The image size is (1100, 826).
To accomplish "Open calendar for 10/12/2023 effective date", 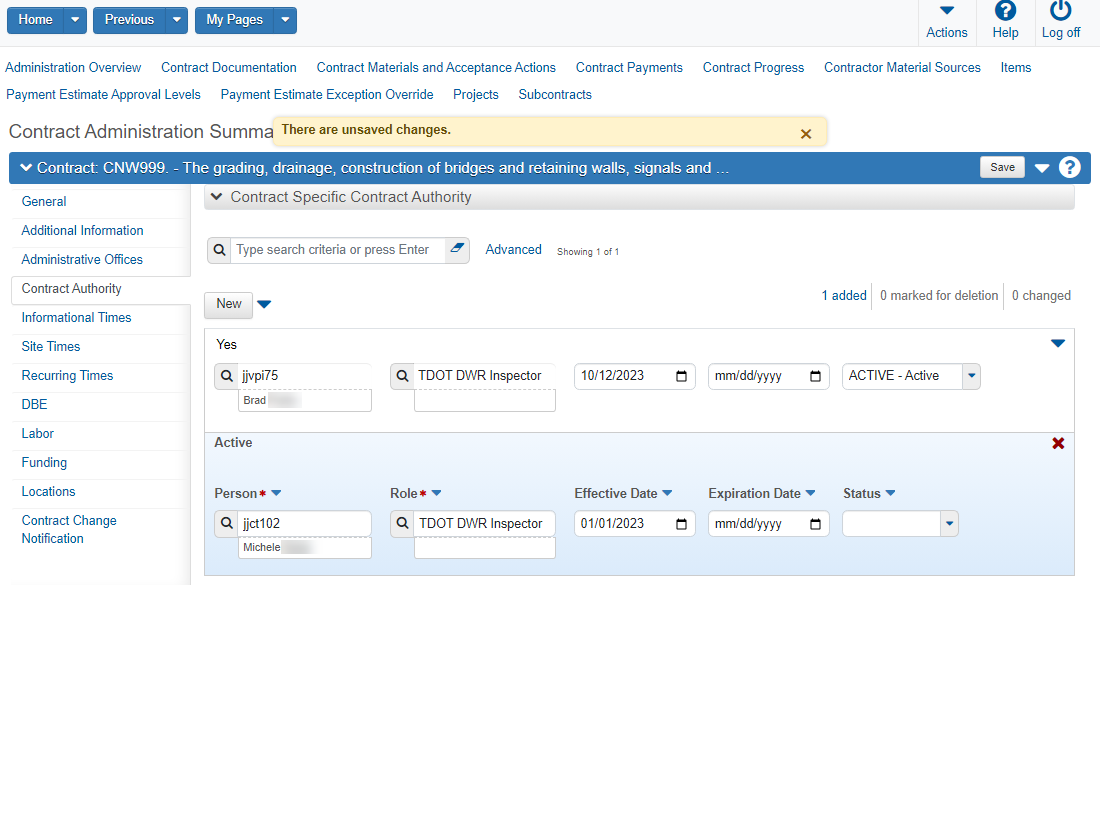I will [x=680, y=376].
